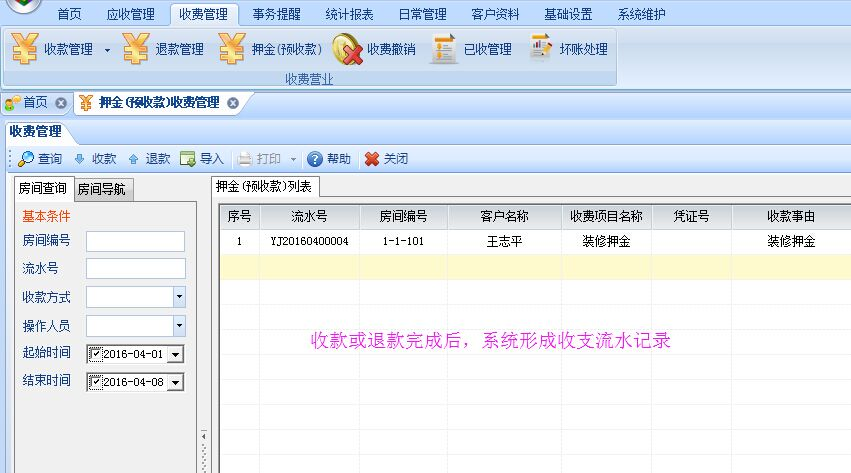
Task: Open 坏账处理 chart icon
Action: 540,48
